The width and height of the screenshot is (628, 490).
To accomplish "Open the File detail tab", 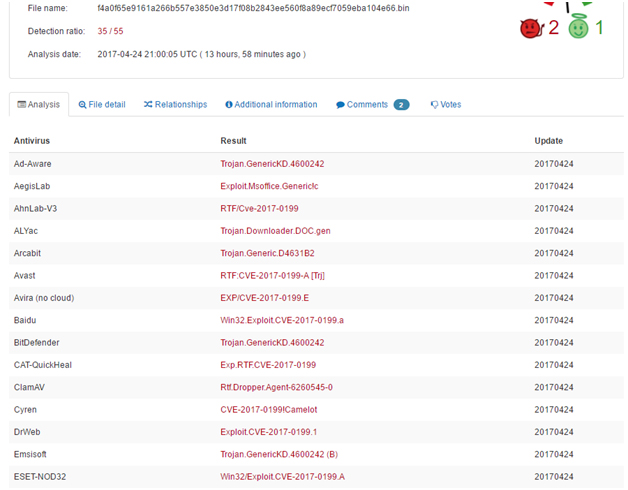I will click(102, 105).
